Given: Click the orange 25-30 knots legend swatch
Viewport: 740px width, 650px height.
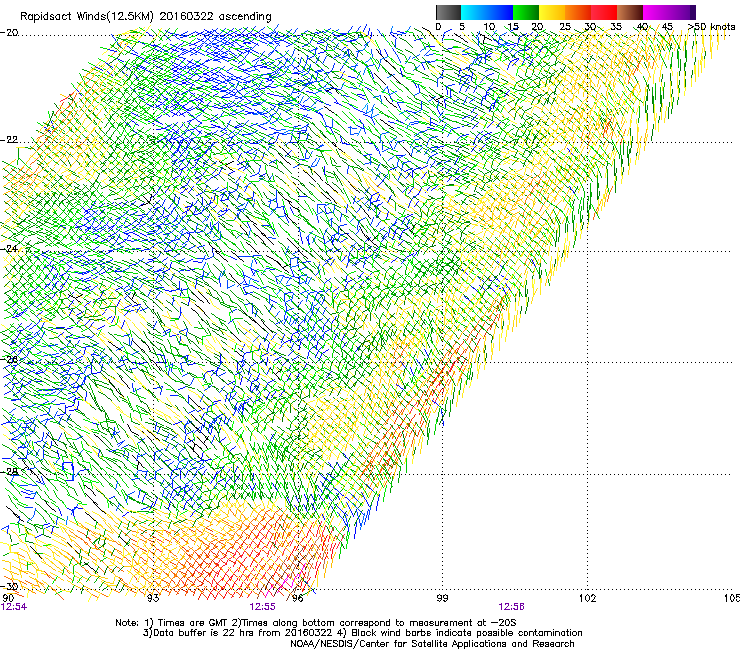Looking at the screenshot, I should pos(578,12).
